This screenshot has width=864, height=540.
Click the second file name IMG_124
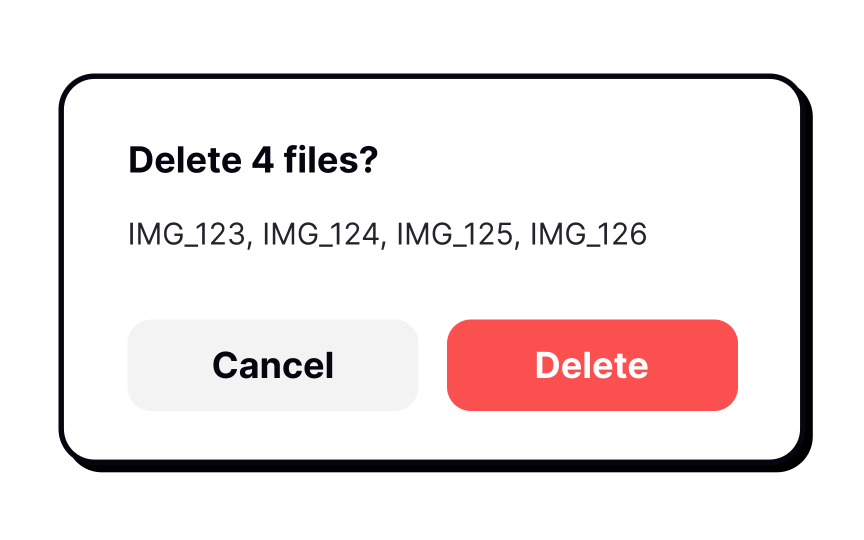tap(321, 234)
